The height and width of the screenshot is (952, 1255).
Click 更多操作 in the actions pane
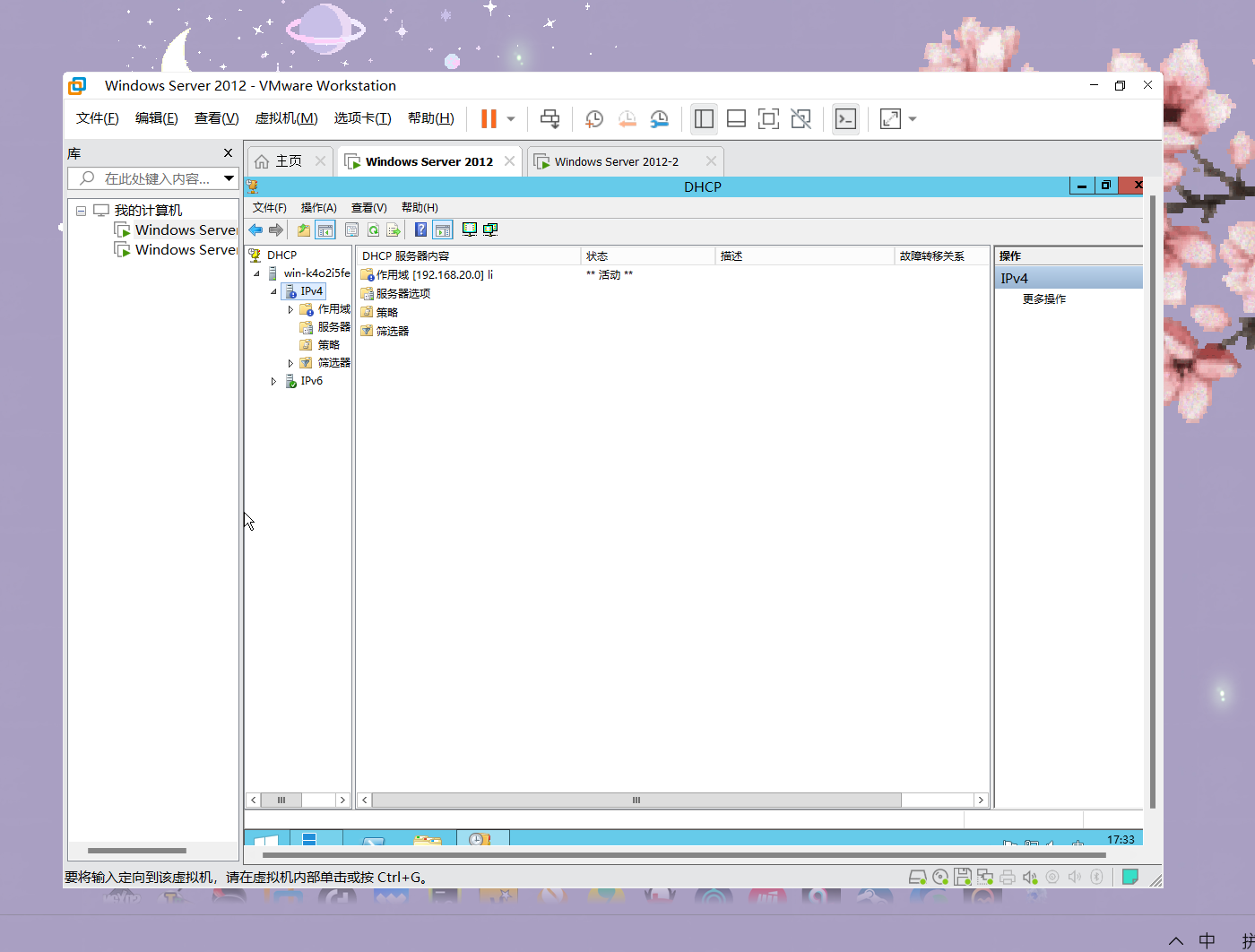[1044, 299]
